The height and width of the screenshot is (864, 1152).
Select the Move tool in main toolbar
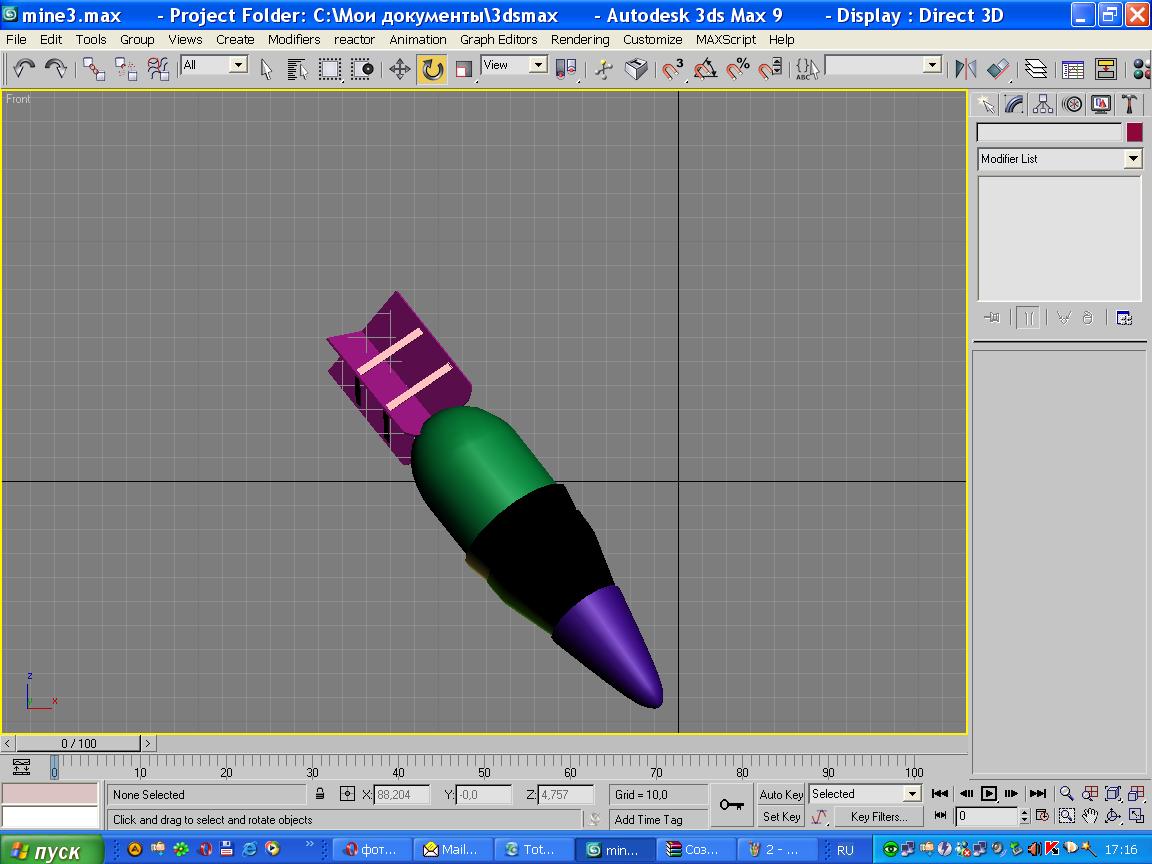click(400, 69)
